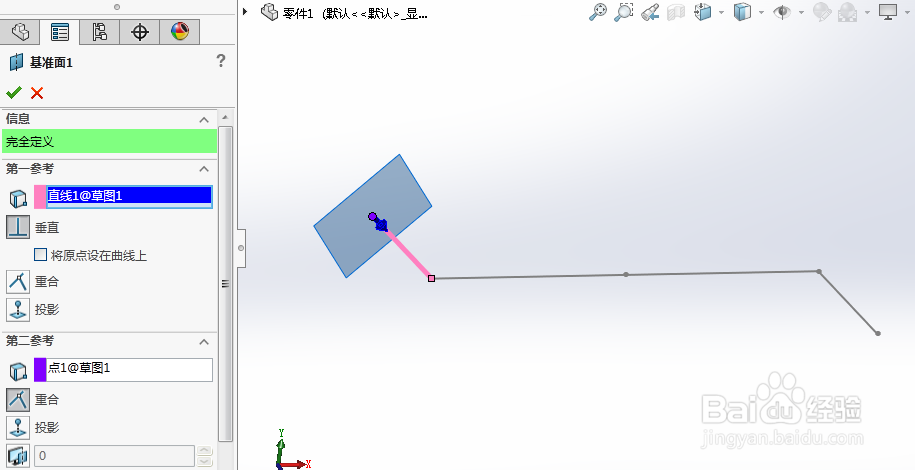
Task: Click View Settings monitor icon
Action: [888, 12]
